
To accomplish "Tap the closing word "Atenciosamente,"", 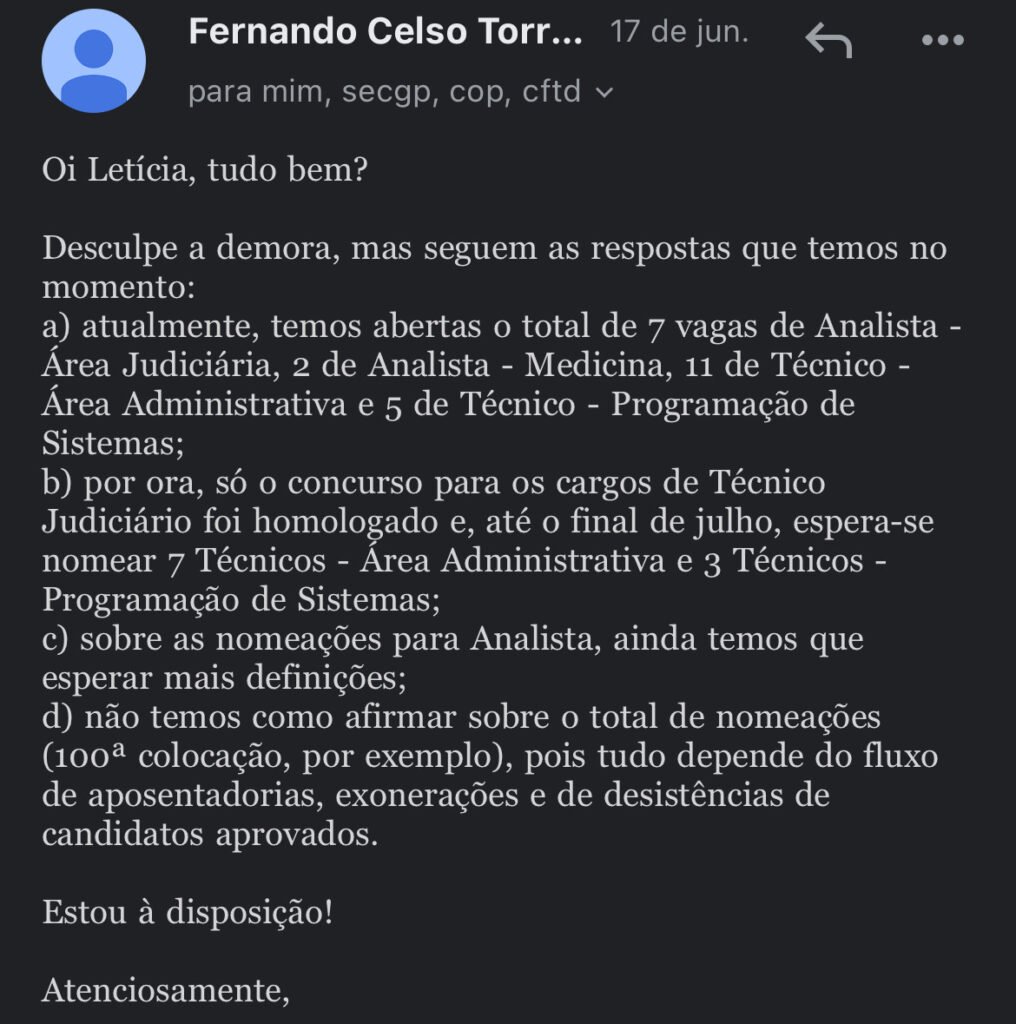I will (166, 990).
